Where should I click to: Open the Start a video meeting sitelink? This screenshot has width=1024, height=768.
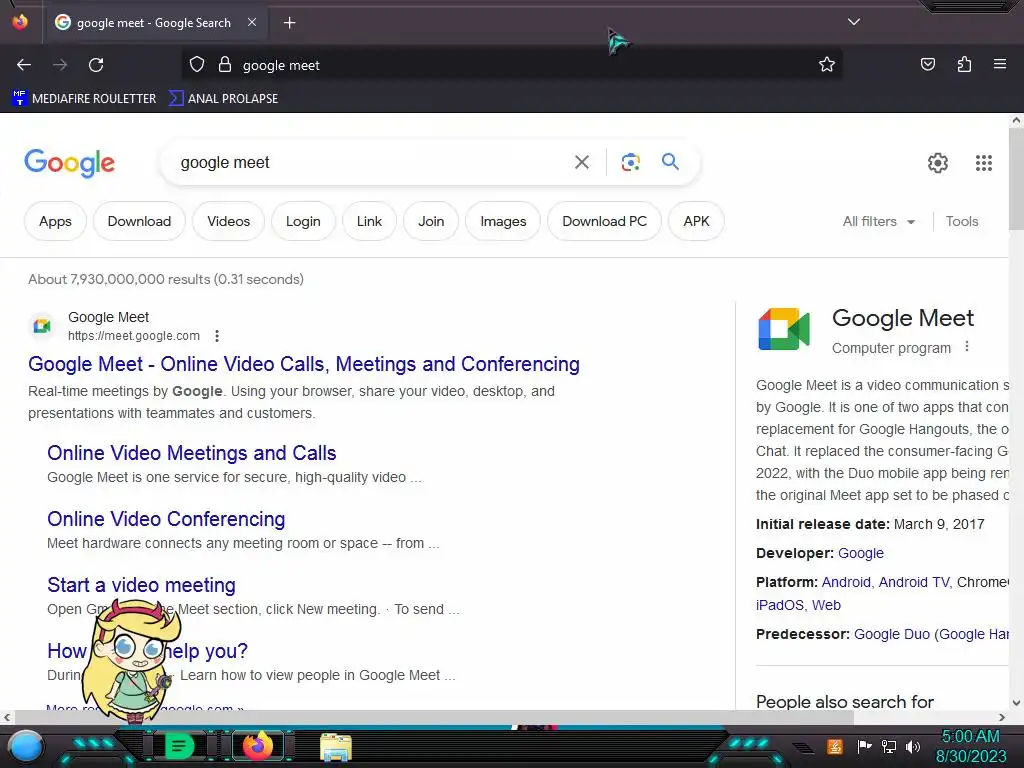(x=141, y=584)
